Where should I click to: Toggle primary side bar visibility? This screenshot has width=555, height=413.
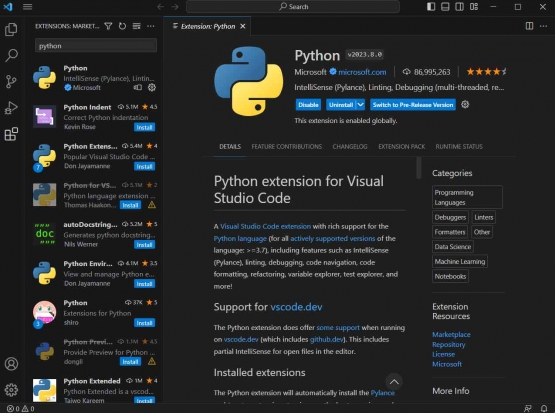431,7
